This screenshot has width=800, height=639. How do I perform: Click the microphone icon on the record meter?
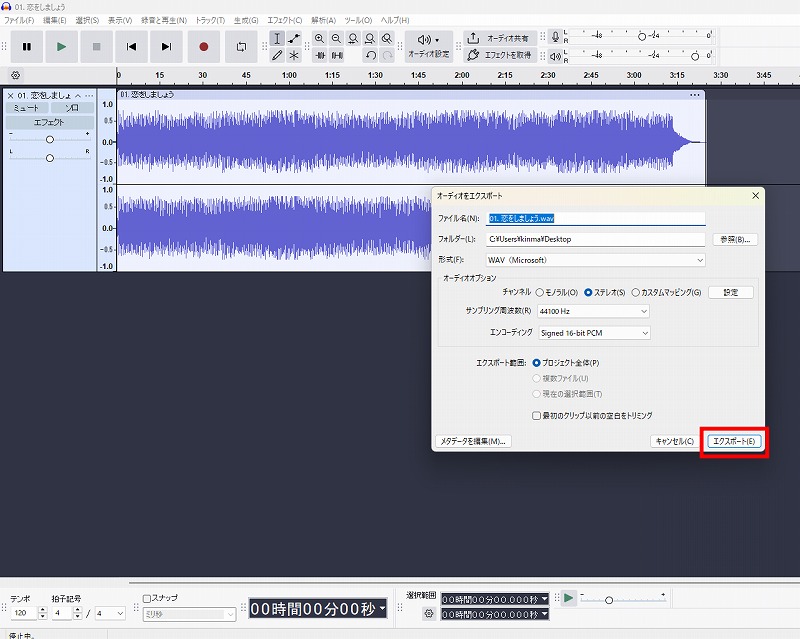coord(556,36)
